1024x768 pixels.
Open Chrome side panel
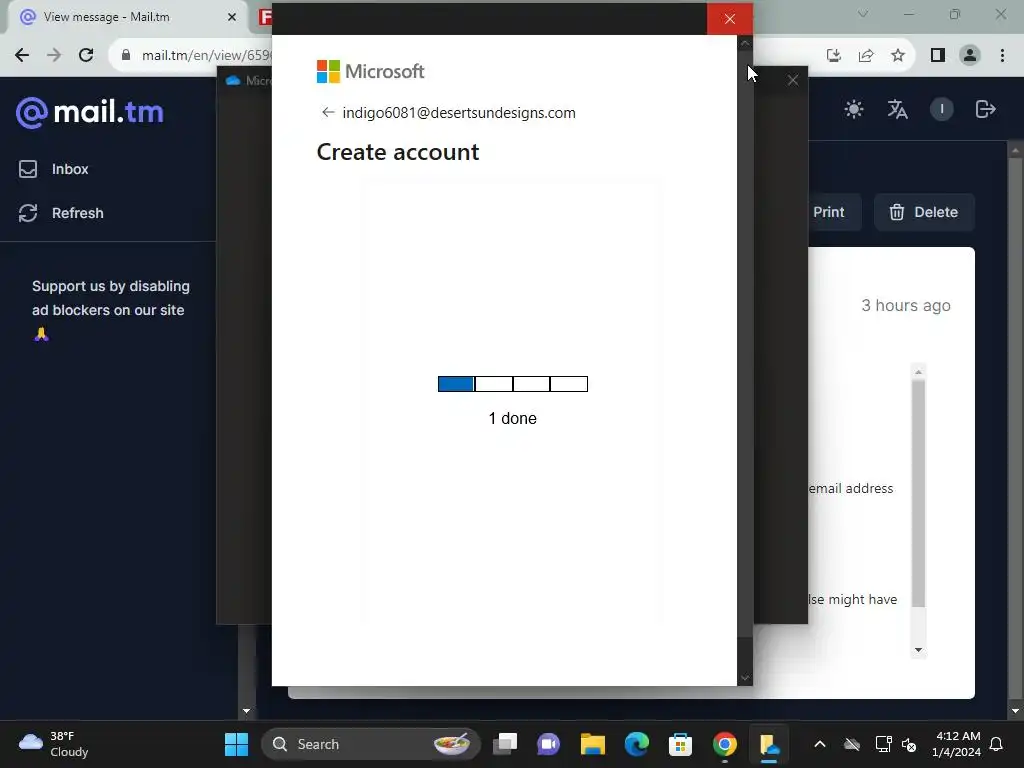[938, 56]
